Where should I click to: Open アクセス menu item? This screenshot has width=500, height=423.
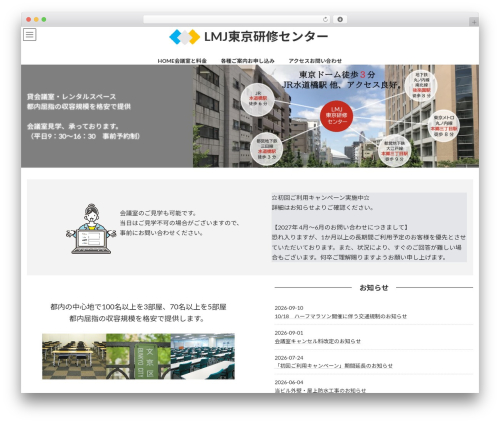(x=299, y=61)
